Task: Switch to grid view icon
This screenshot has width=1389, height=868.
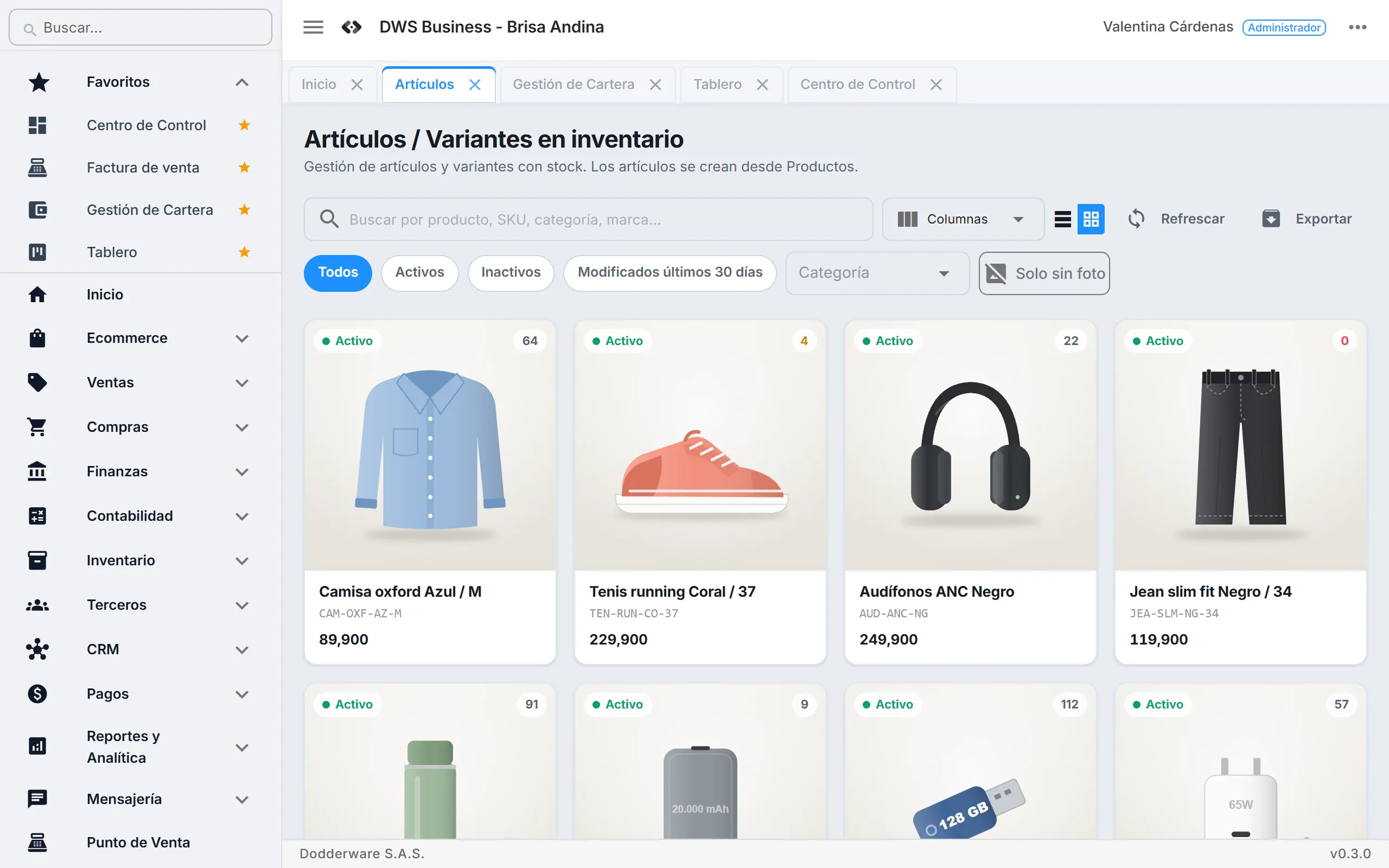Action: click(1091, 219)
